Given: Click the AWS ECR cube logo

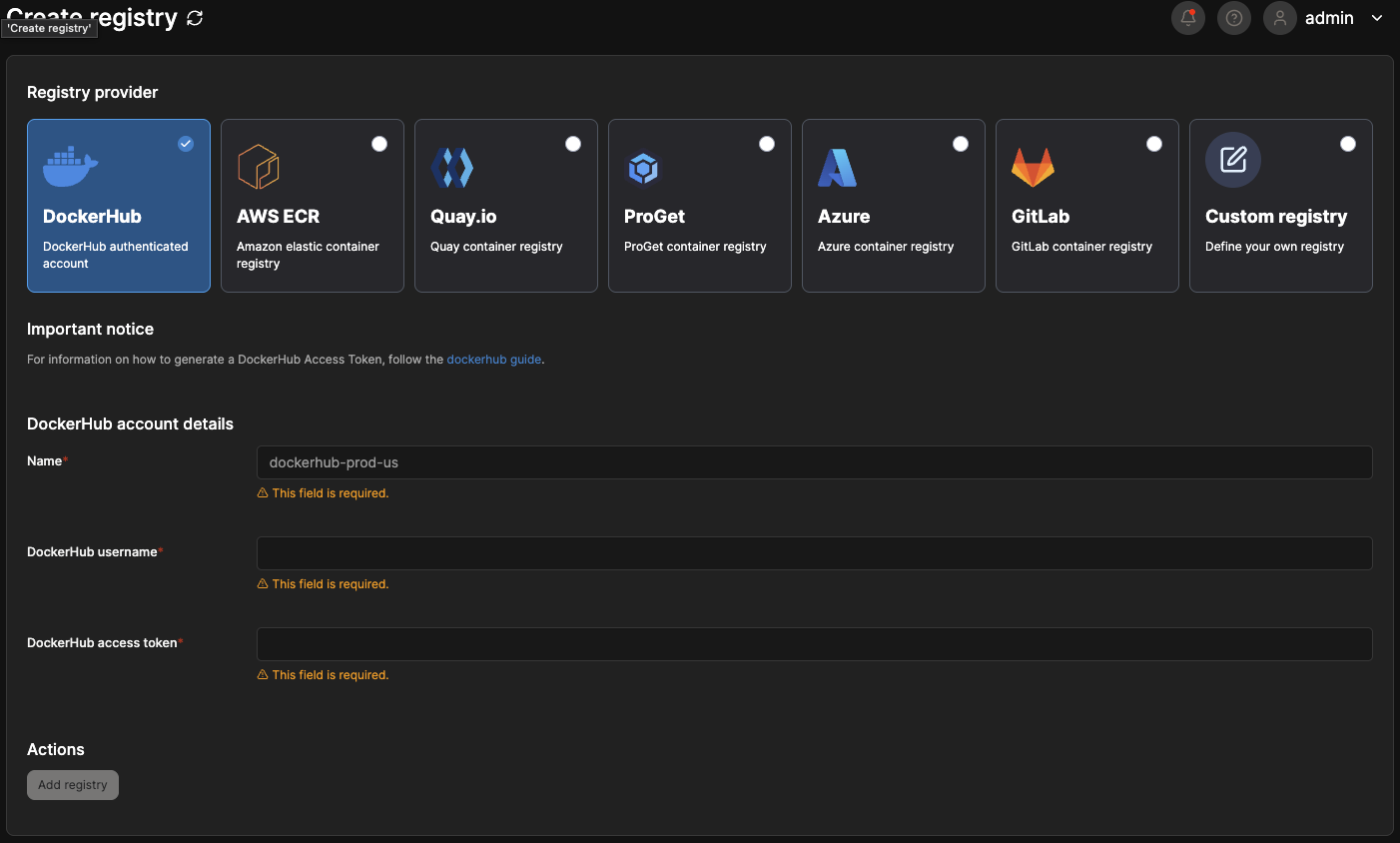Looking at the screenshot, I should tap(258, 167).
